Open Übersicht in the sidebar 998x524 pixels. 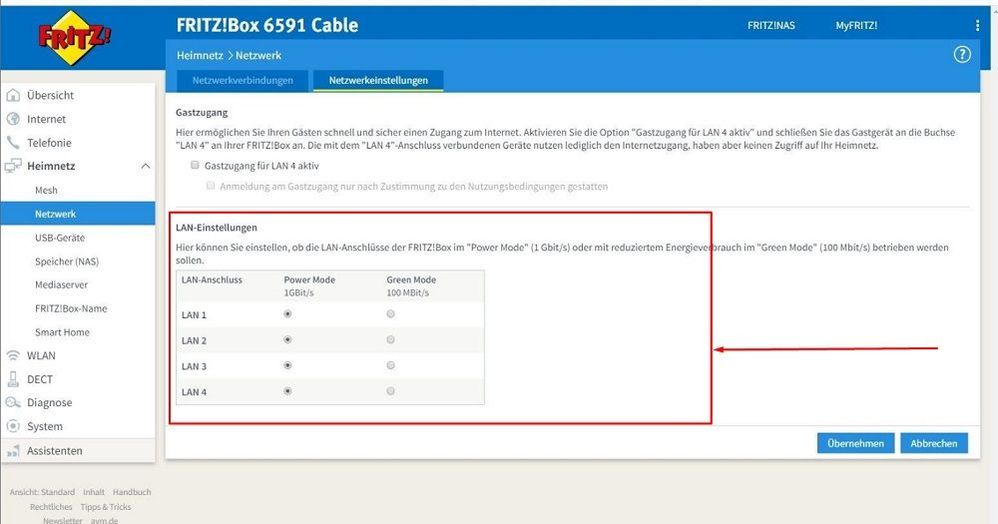pos(50,95)
